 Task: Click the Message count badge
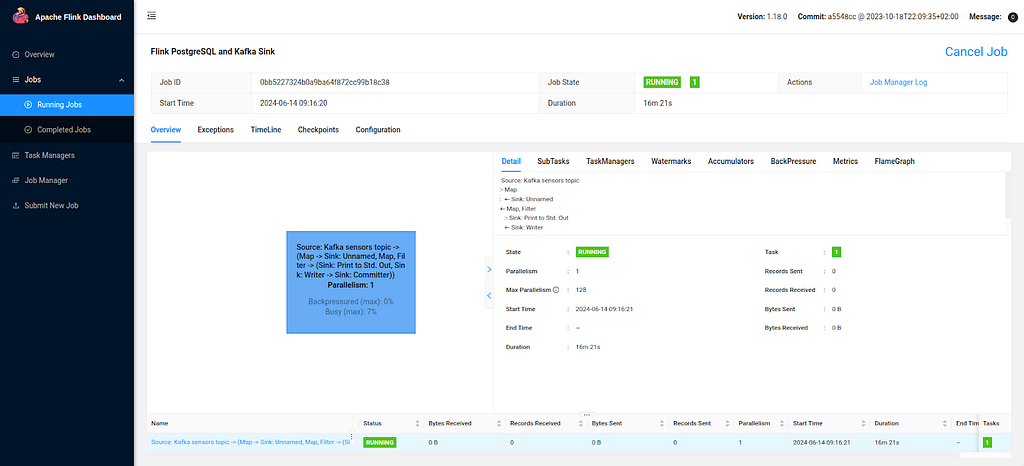pyautogui.click(x=1012, y=17)
